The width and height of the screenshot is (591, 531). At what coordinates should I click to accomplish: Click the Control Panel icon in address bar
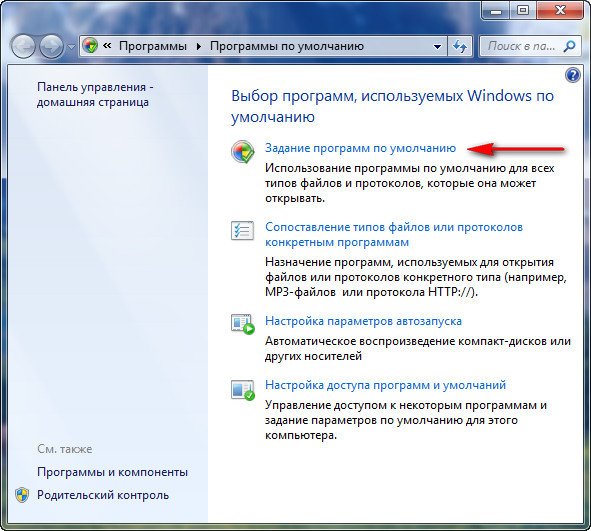click(x=90, y=46)
